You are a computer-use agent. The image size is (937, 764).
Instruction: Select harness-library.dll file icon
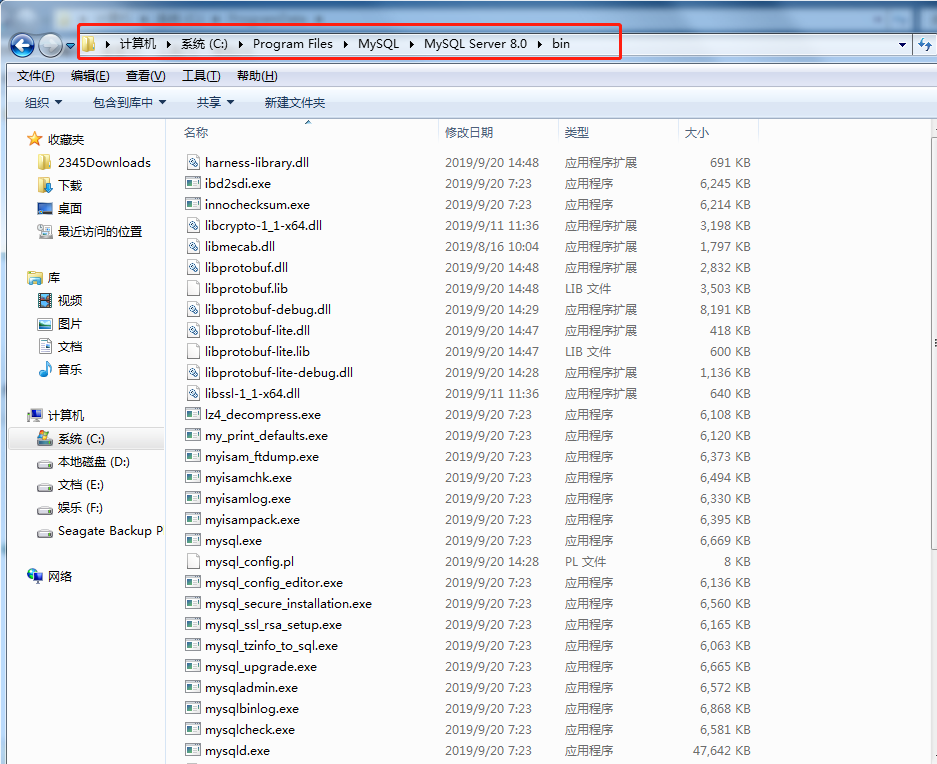pos(193,162)
